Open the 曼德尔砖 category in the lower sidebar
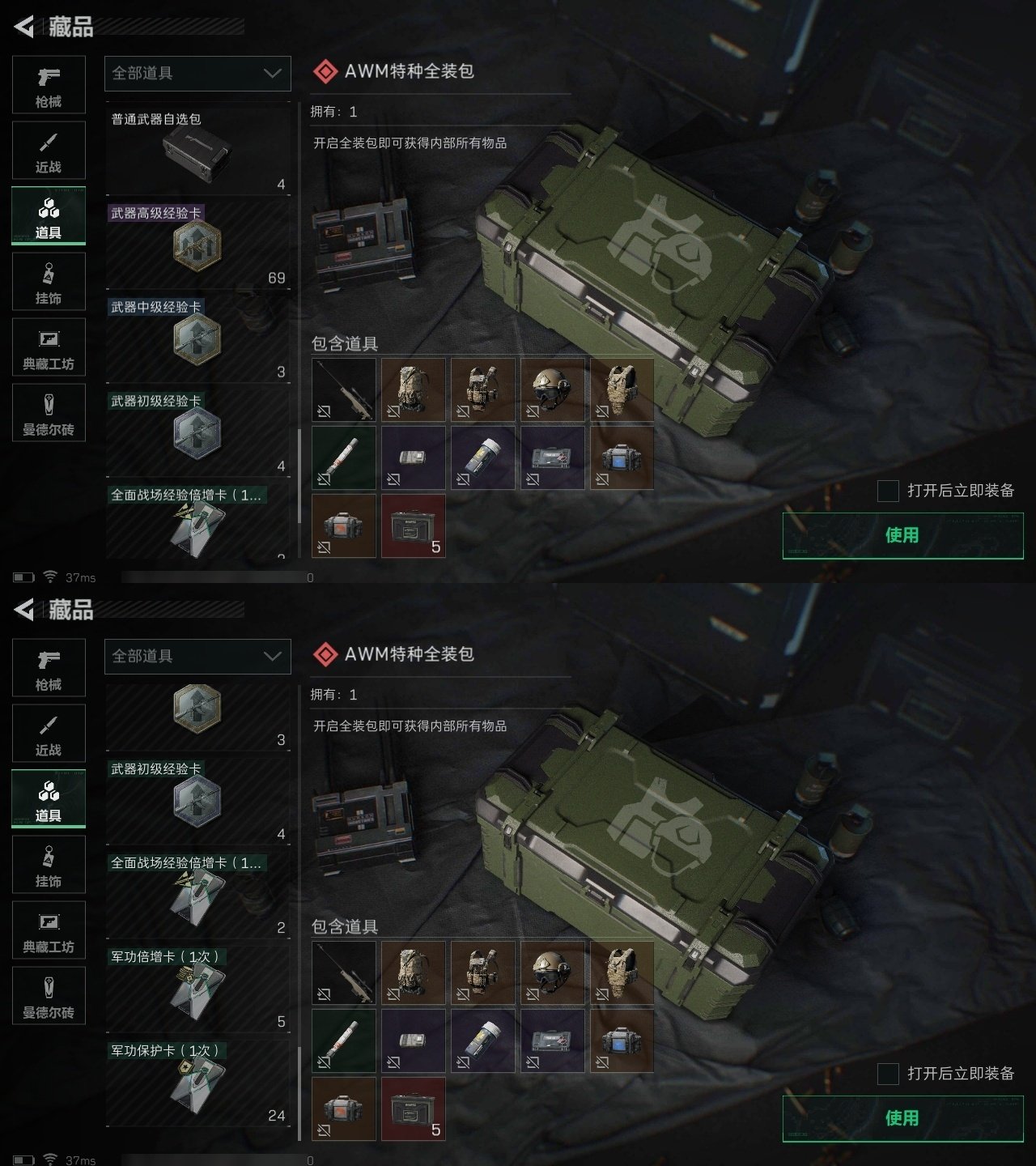The height and width of the screenshot is (1166, 1036). point(49,996)
